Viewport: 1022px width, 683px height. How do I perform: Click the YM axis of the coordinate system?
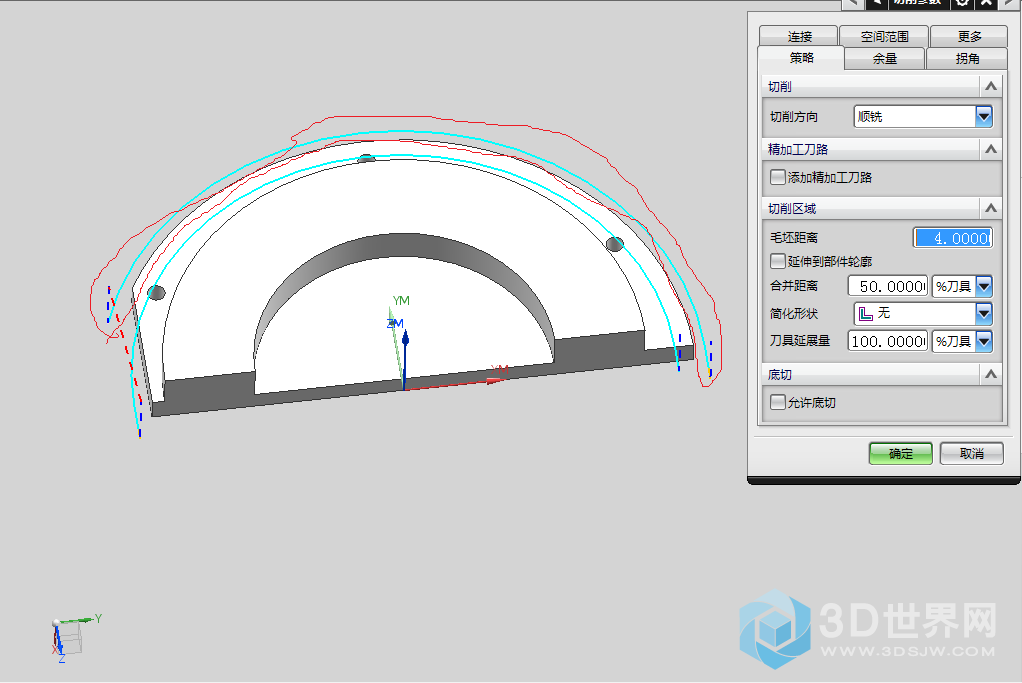[401, 301]
